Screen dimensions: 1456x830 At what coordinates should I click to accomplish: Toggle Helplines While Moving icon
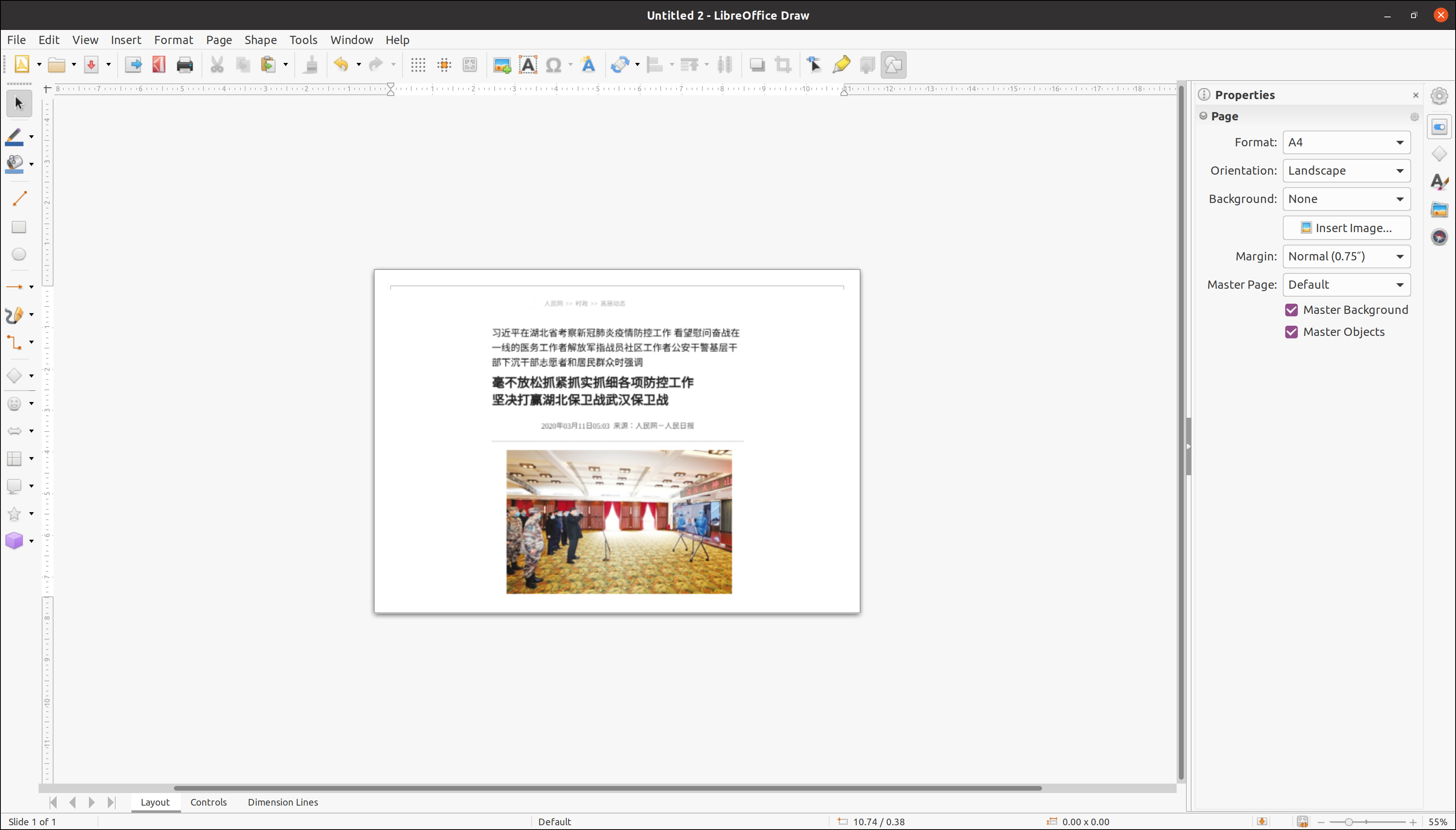pos(470,65)
